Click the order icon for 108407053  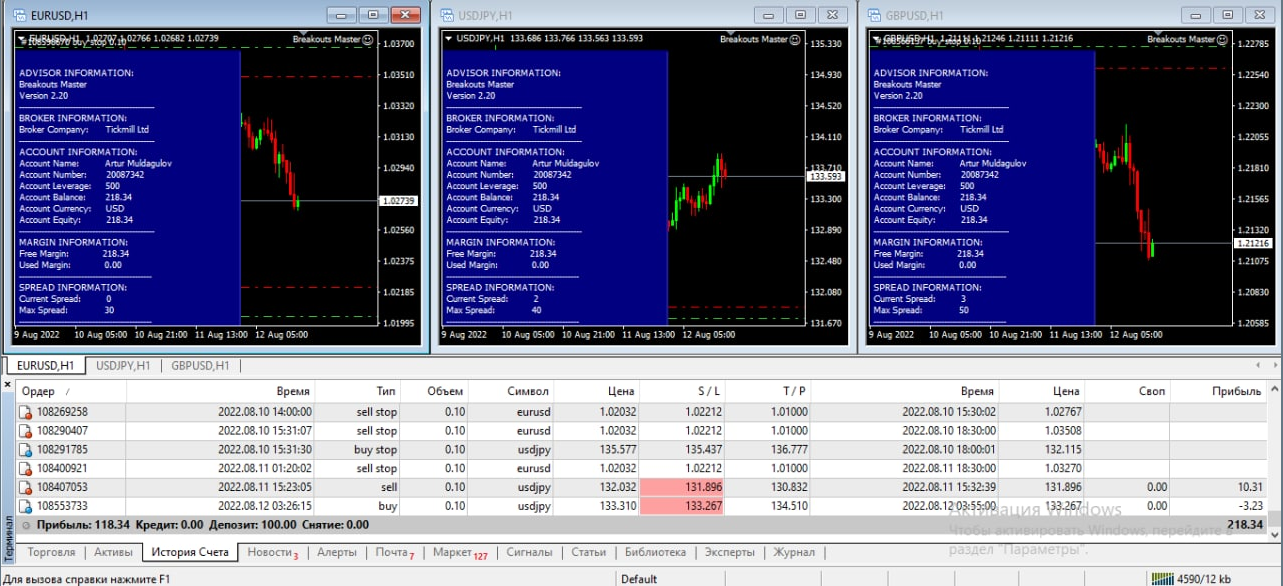(25, 487)
